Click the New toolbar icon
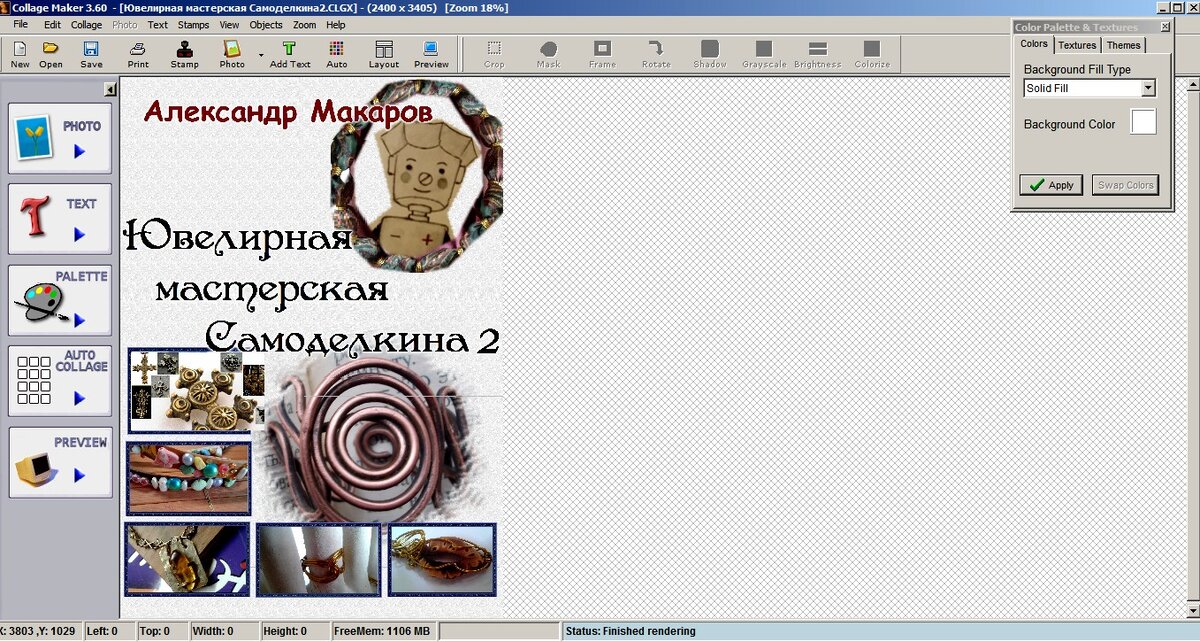1200x642 pixels. coord(20,54)
